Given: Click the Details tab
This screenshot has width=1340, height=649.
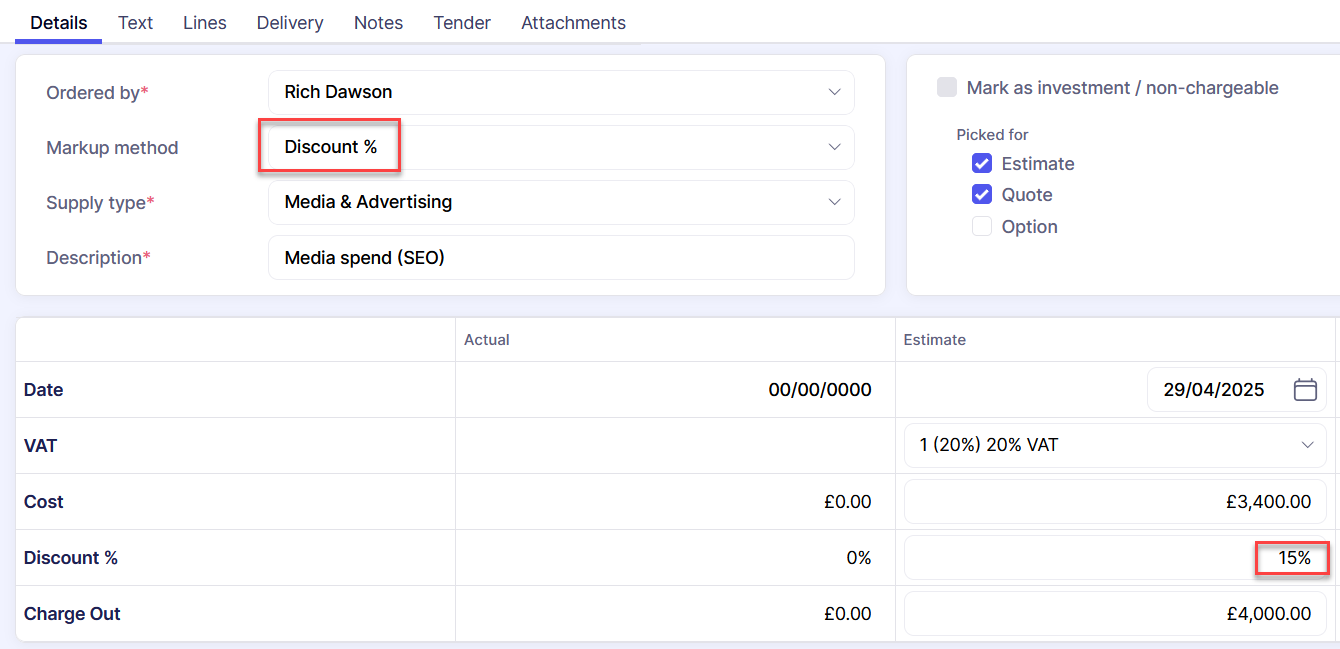Looking at the screenshot, I should tap(58, 22).
